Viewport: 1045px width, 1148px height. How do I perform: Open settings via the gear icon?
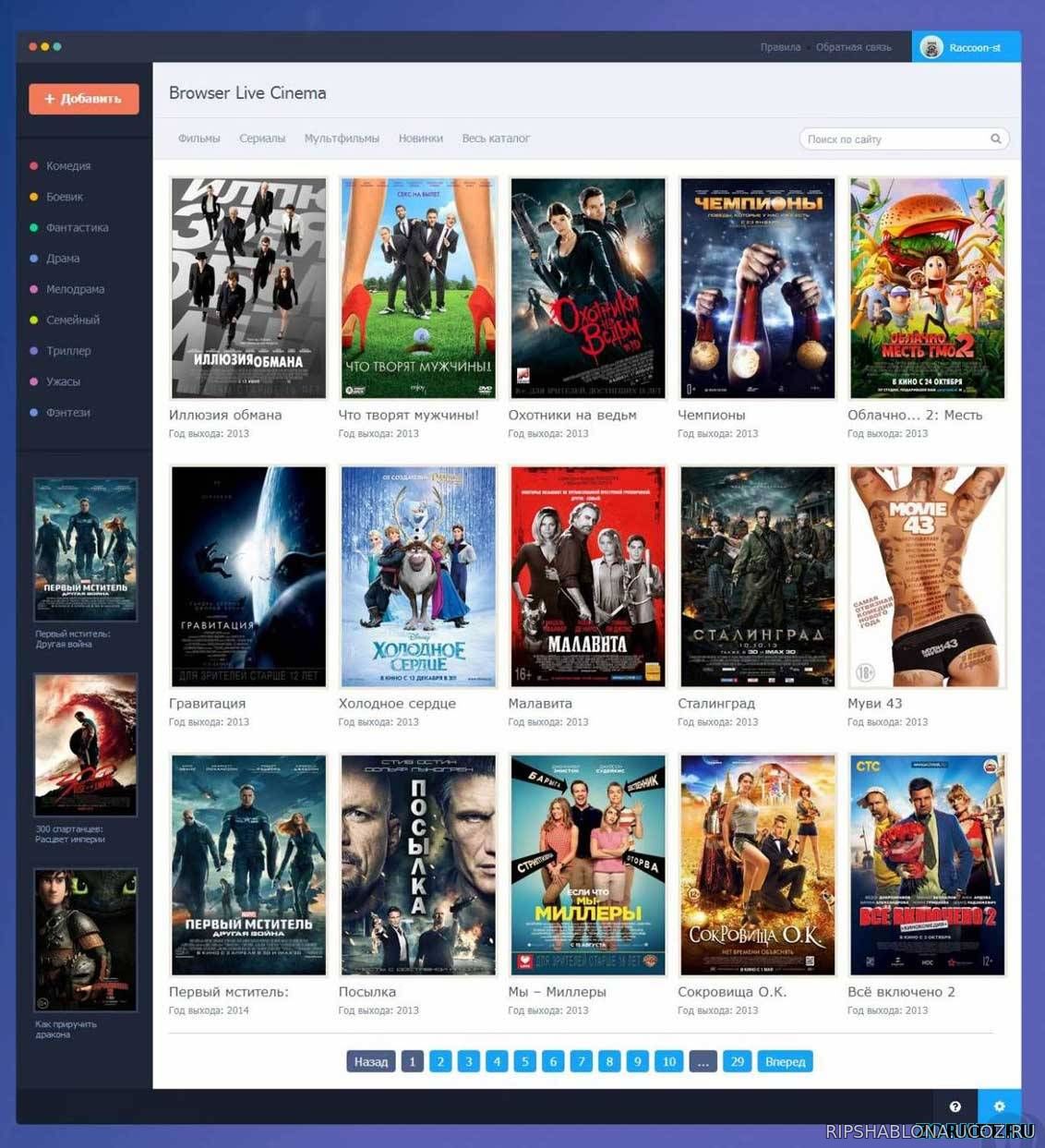(1000, 1106)
